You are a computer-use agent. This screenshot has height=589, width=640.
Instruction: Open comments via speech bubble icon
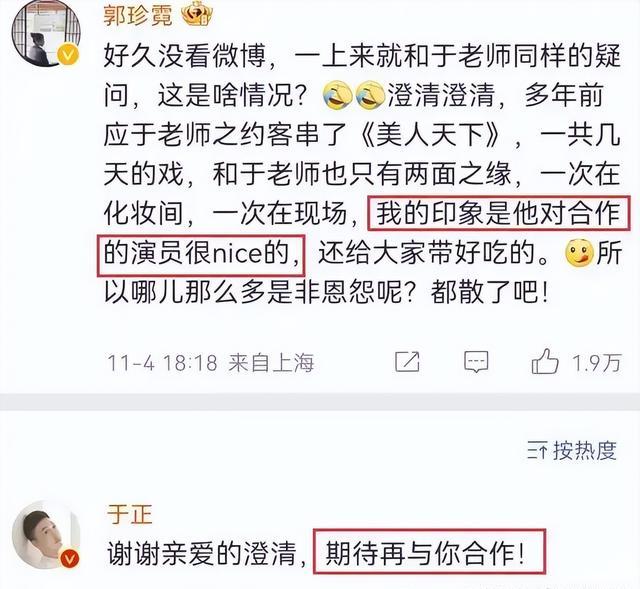click(x=476, y=362)
